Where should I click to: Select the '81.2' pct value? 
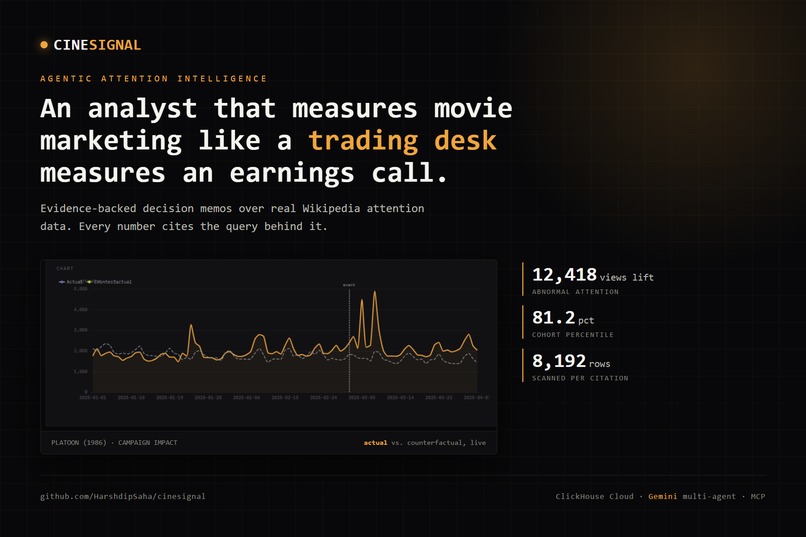[554, 318]
